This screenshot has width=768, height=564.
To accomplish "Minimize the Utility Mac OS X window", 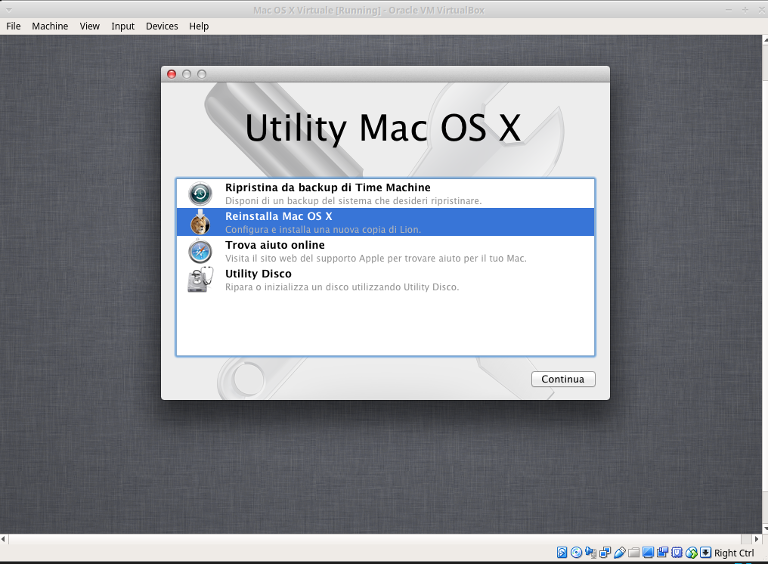I will click(x=187, y=74).
